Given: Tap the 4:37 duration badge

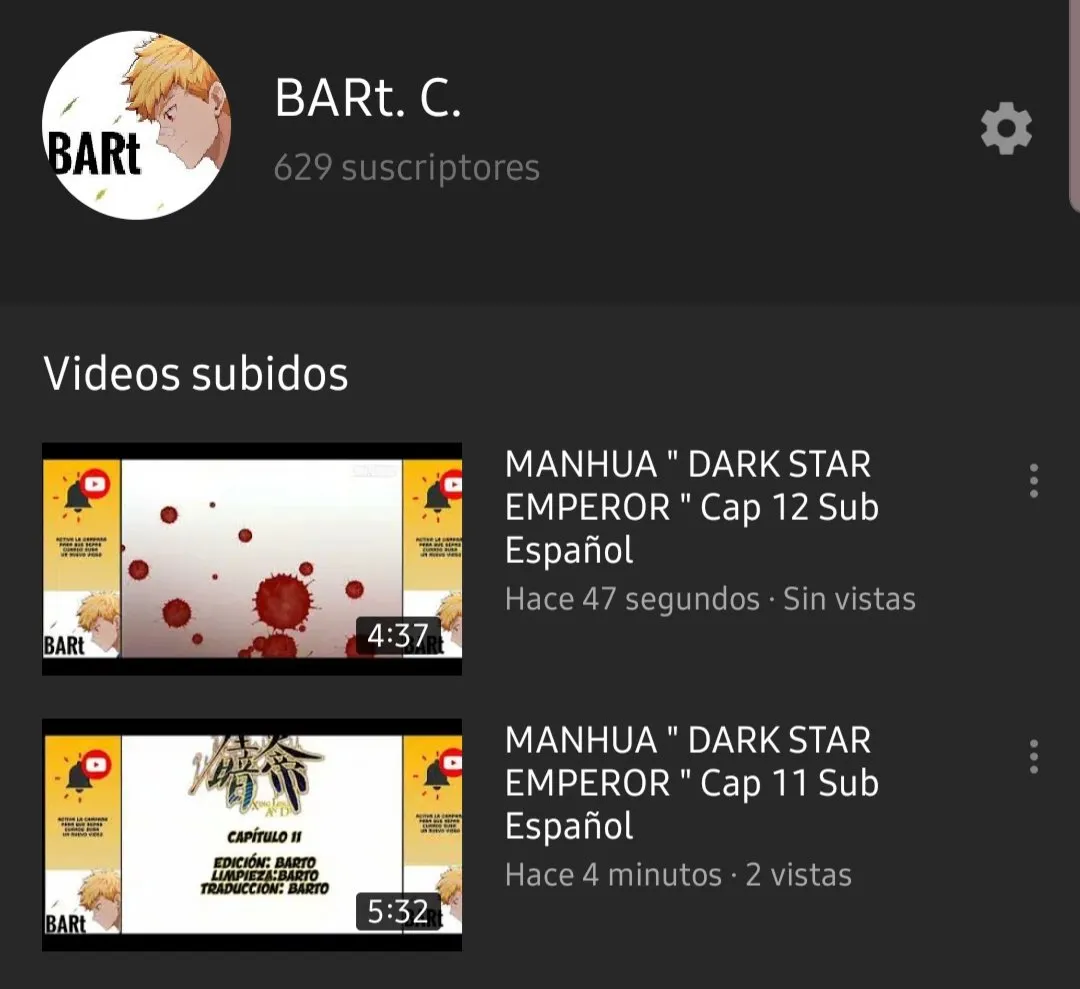Looking at the screenshot, I should (x=397, y=635).
